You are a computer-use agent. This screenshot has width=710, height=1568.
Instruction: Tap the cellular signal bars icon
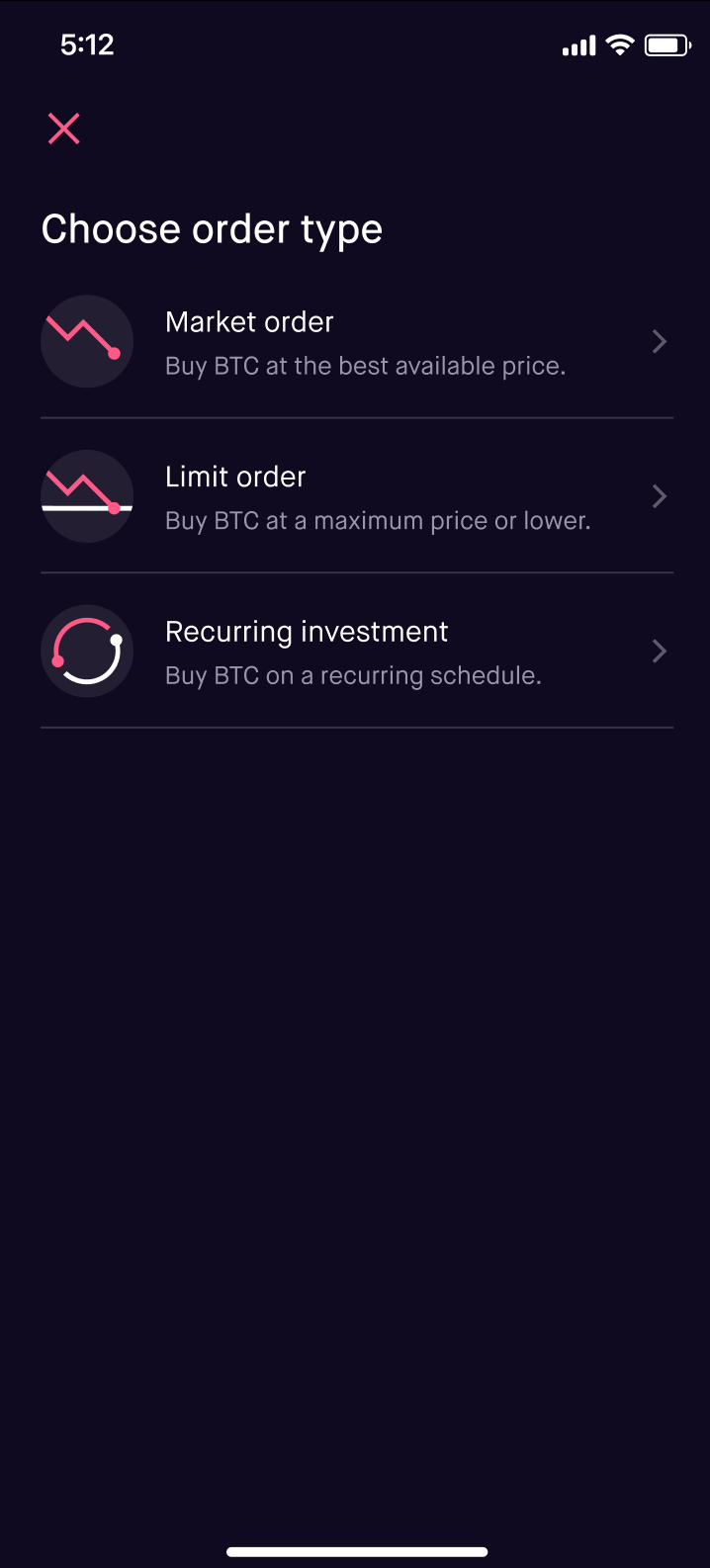[x=579, y=46]
